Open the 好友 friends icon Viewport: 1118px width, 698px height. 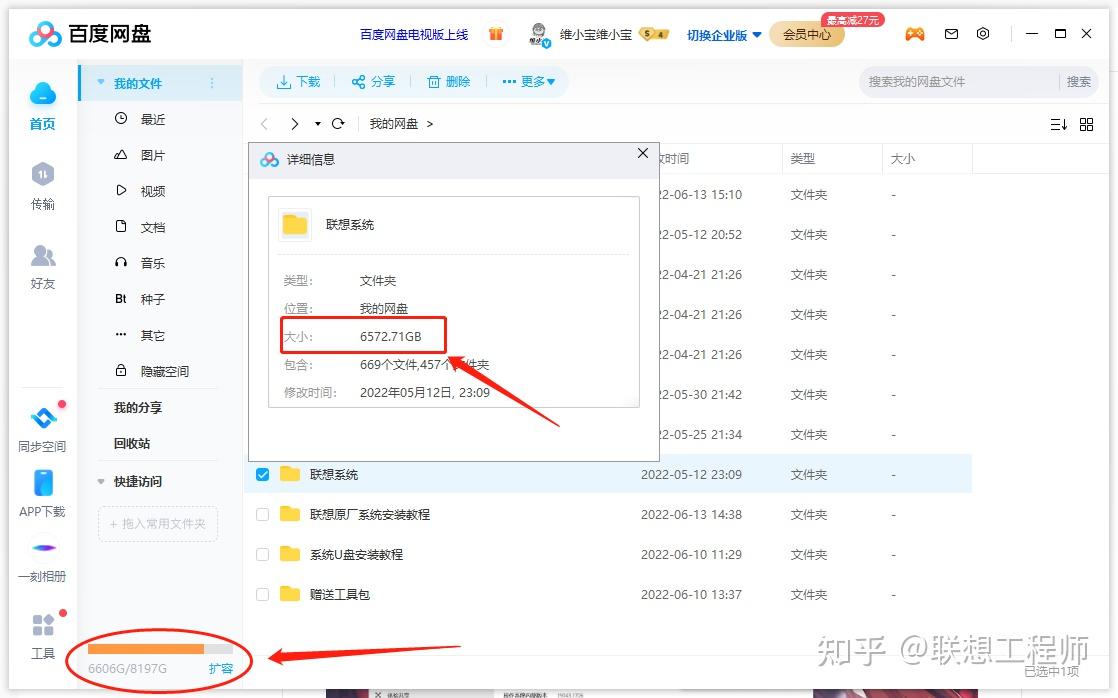[43, 255]
